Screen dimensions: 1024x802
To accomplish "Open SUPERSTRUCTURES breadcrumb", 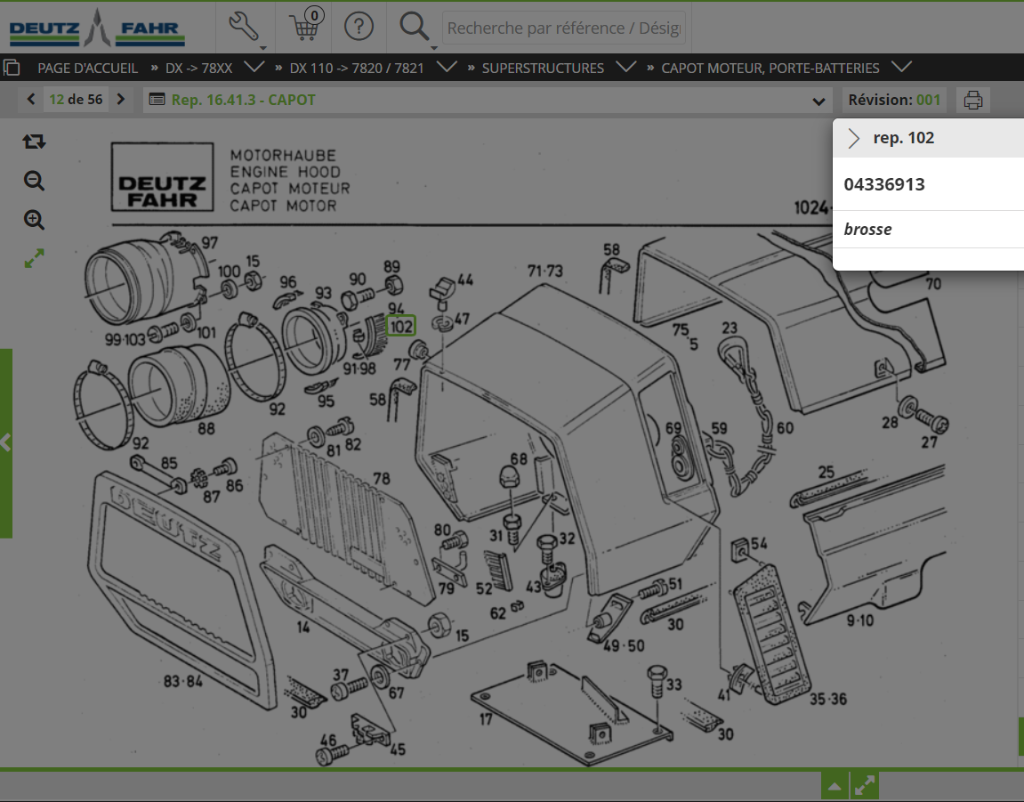I will click(x=543, y=68).
